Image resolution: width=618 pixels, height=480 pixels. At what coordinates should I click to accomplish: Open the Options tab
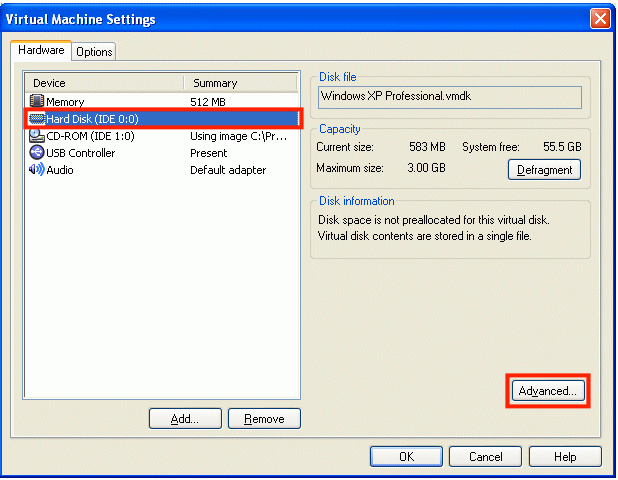[94, 52]
